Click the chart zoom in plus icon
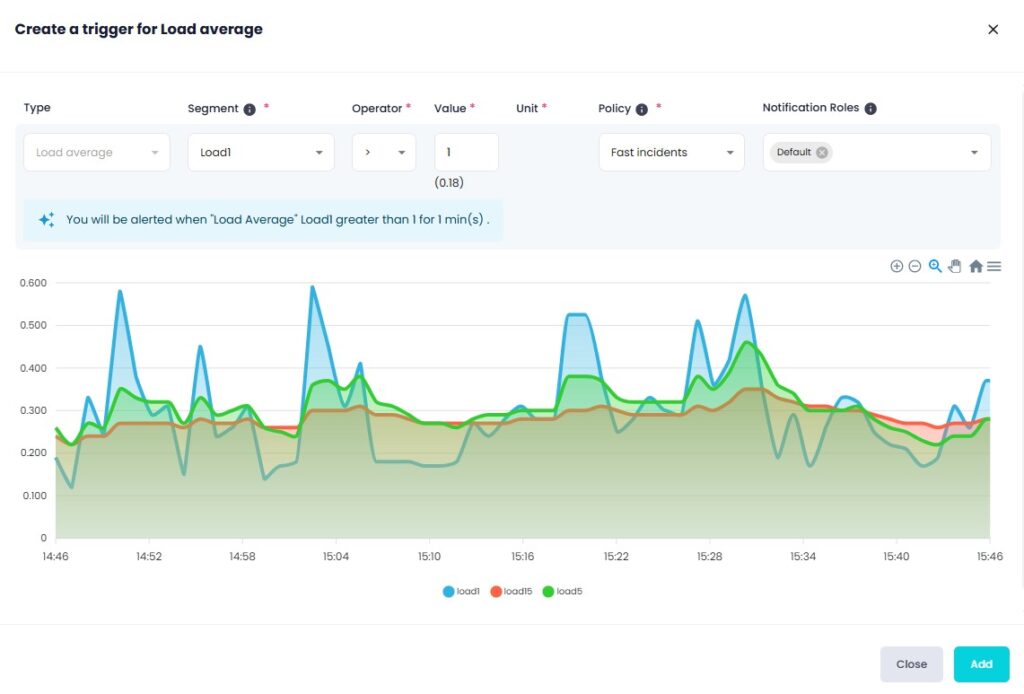Image resolution: width=1024 pixels, height=694 pixels. [896, 266]
